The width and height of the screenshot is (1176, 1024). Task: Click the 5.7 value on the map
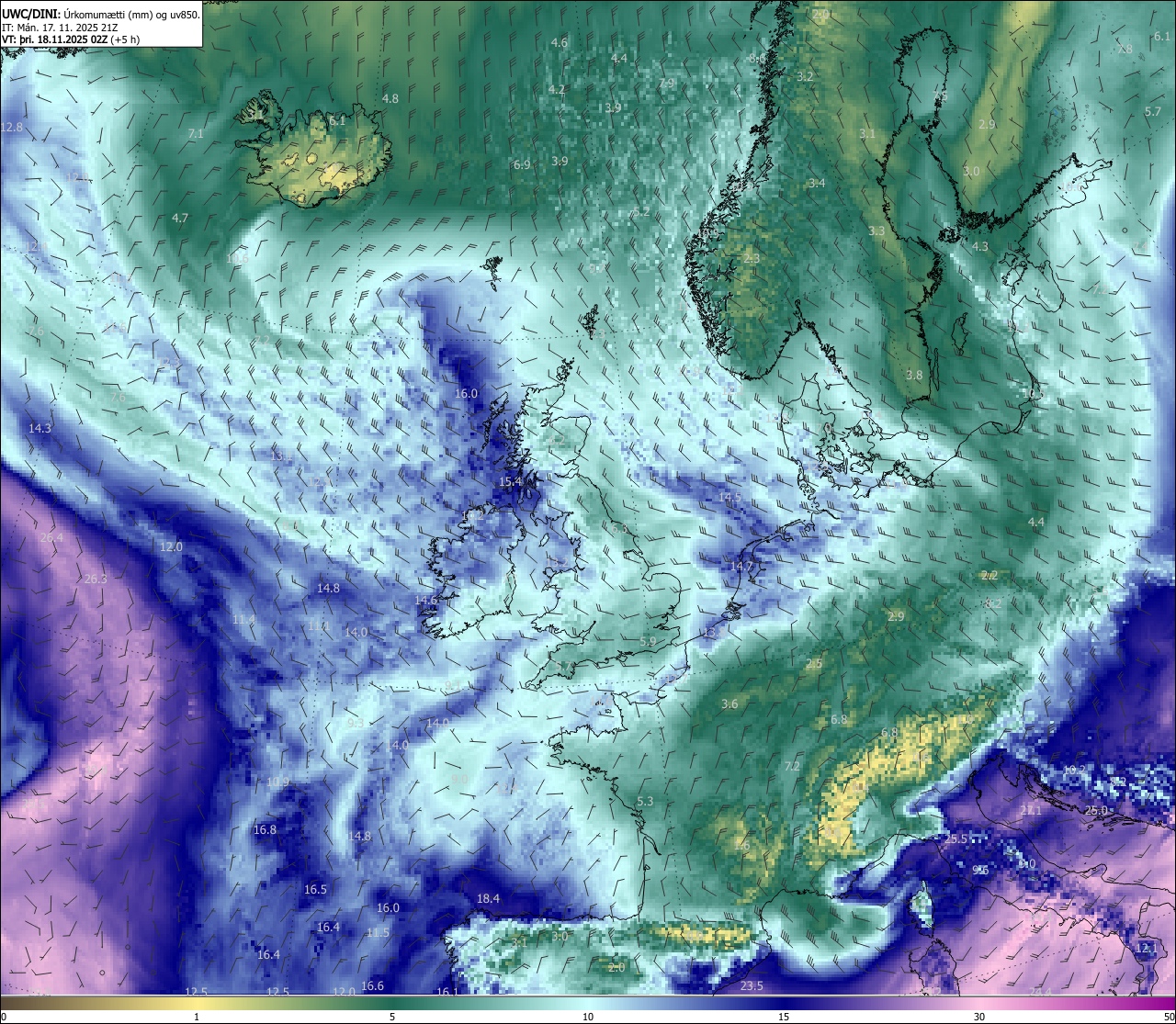pyautogui.click(x=1153, y=111)
